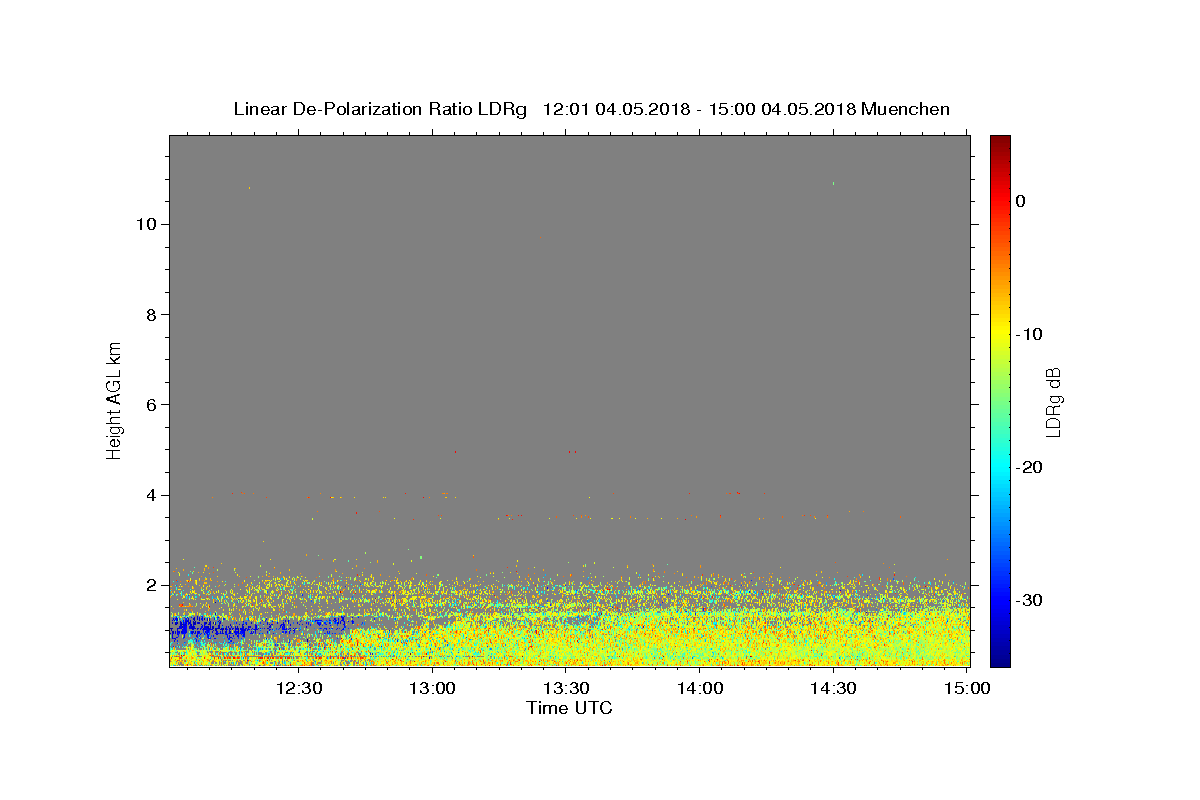Click the 14:30 time tick label
Viewport: 1200px width, 800px height.
(833, 688)
